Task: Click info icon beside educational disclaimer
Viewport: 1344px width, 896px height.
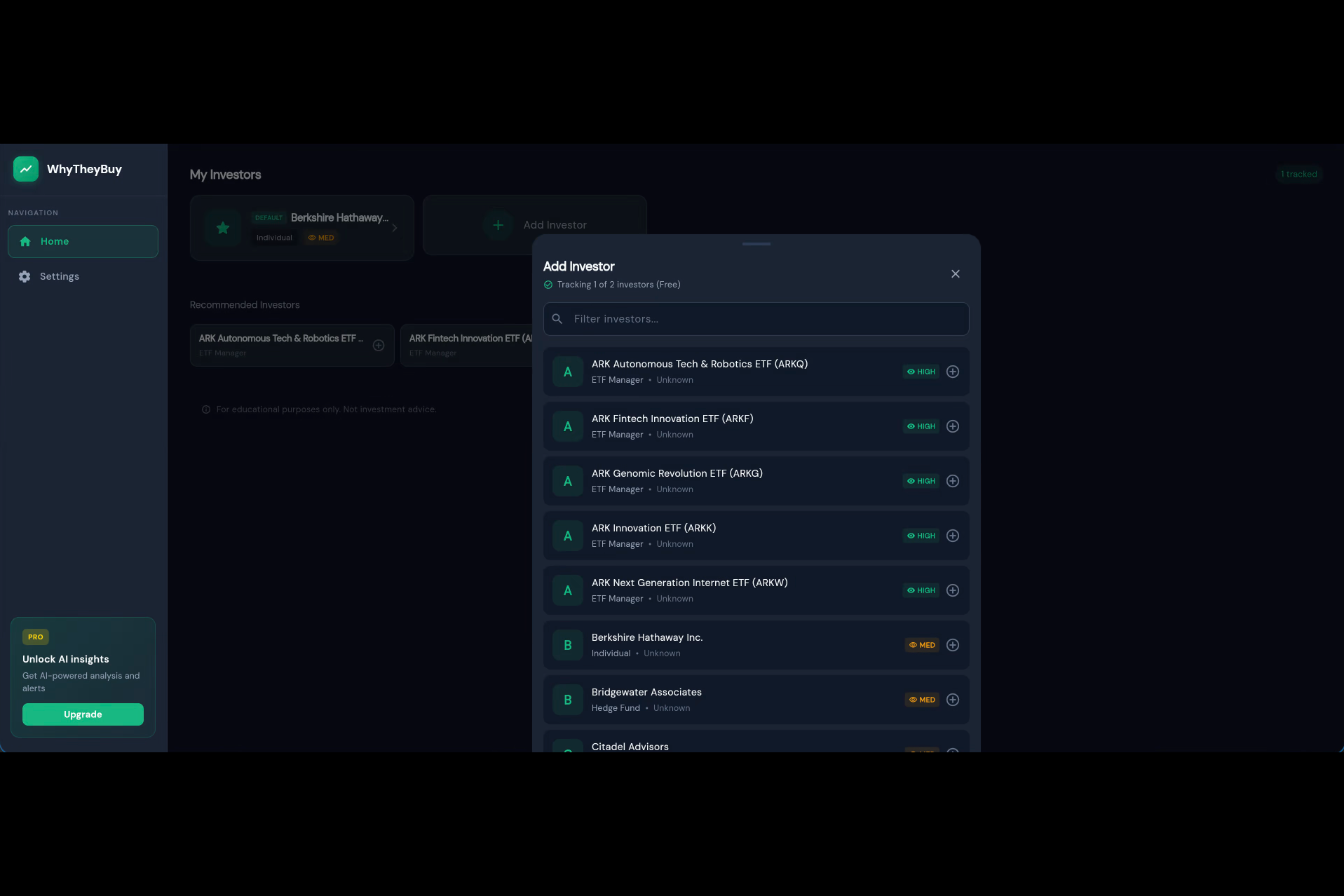Action: (x=206, y=409)
